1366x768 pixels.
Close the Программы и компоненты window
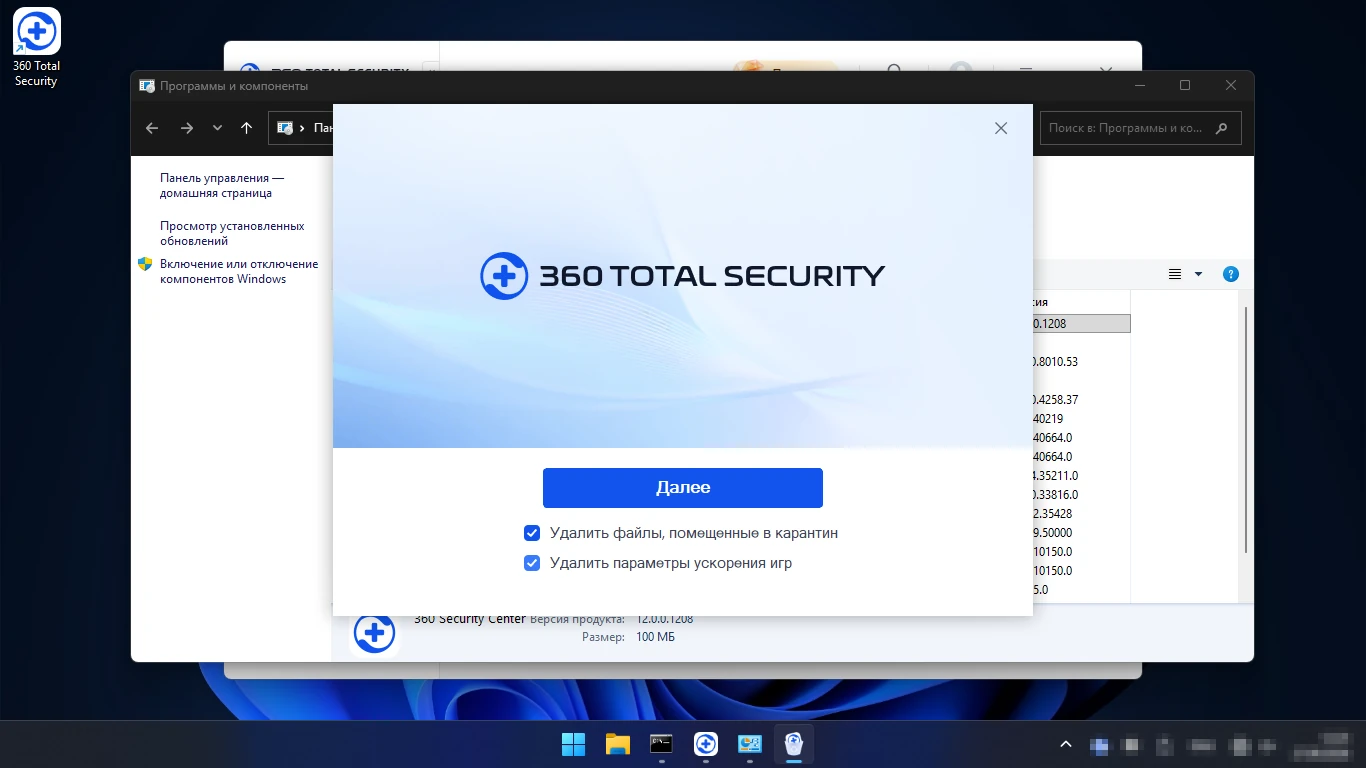[x=1231, y=86]
